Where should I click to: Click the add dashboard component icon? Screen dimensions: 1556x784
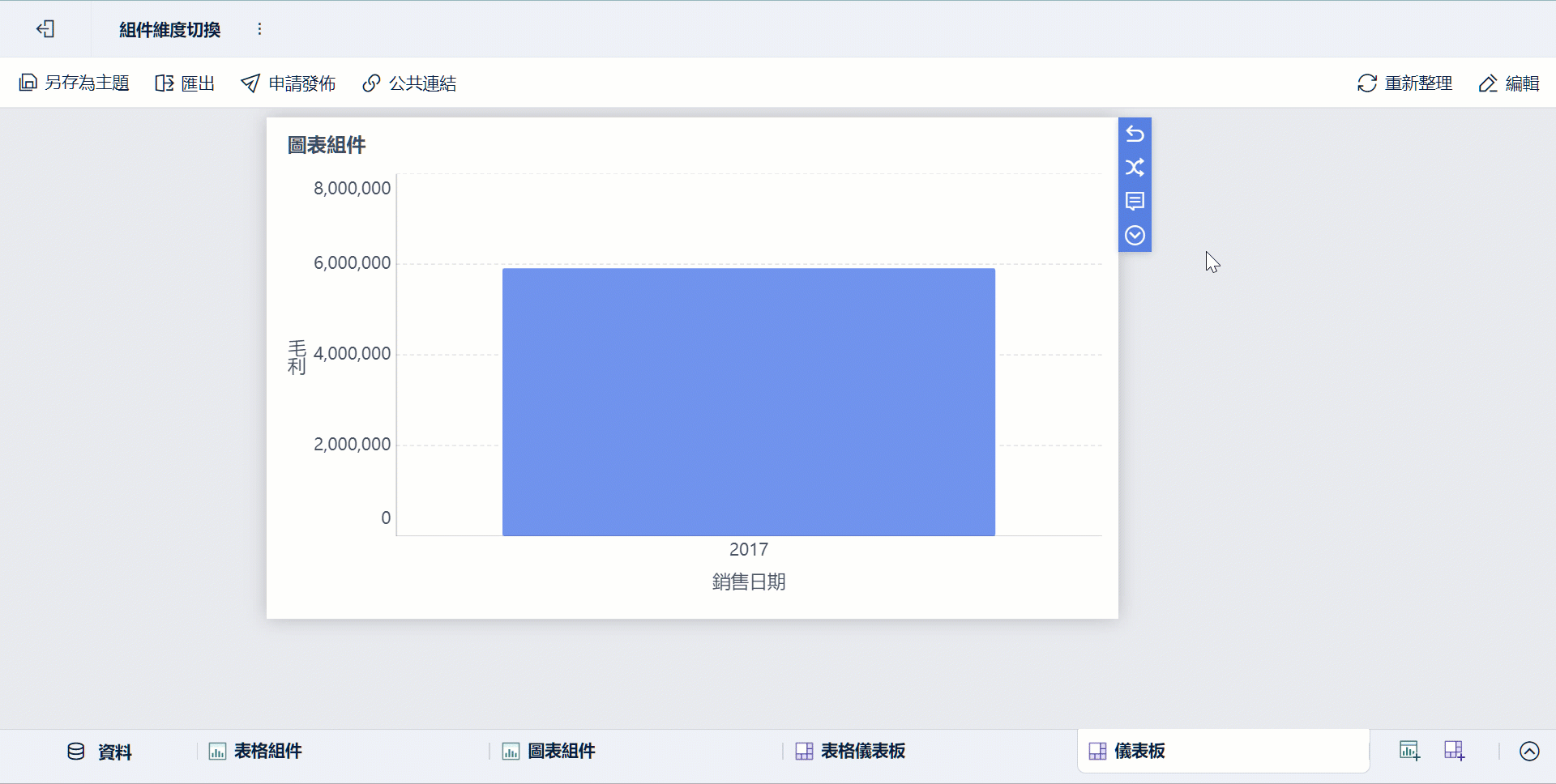click(1454, 750)
